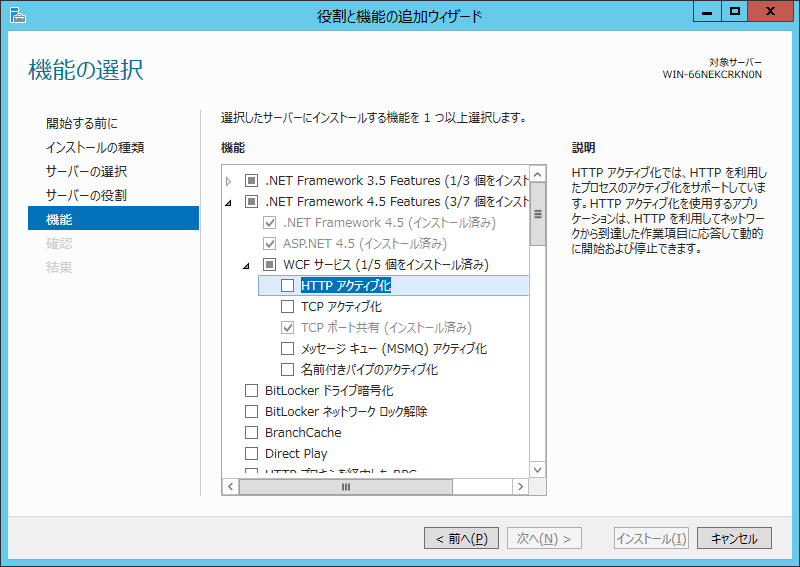Click the horizontal scrollbar right arrow
This screenshot has width=800, height=567.
point(520,487)
